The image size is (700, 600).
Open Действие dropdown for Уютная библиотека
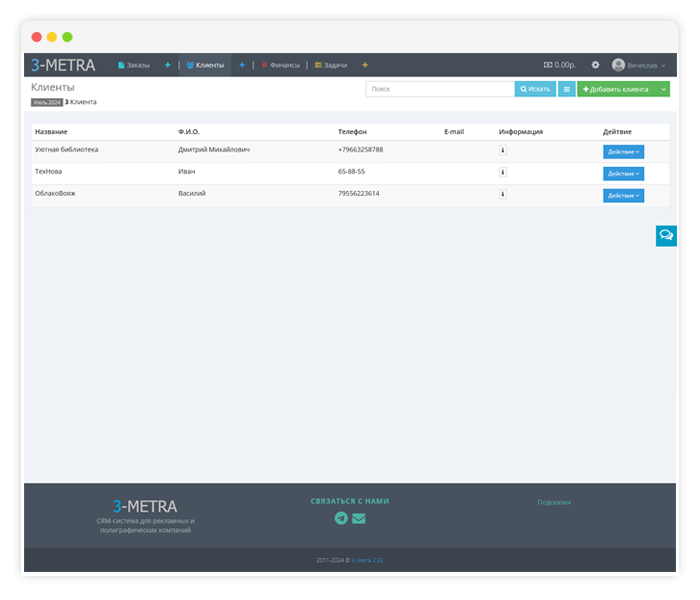(624, 152)
